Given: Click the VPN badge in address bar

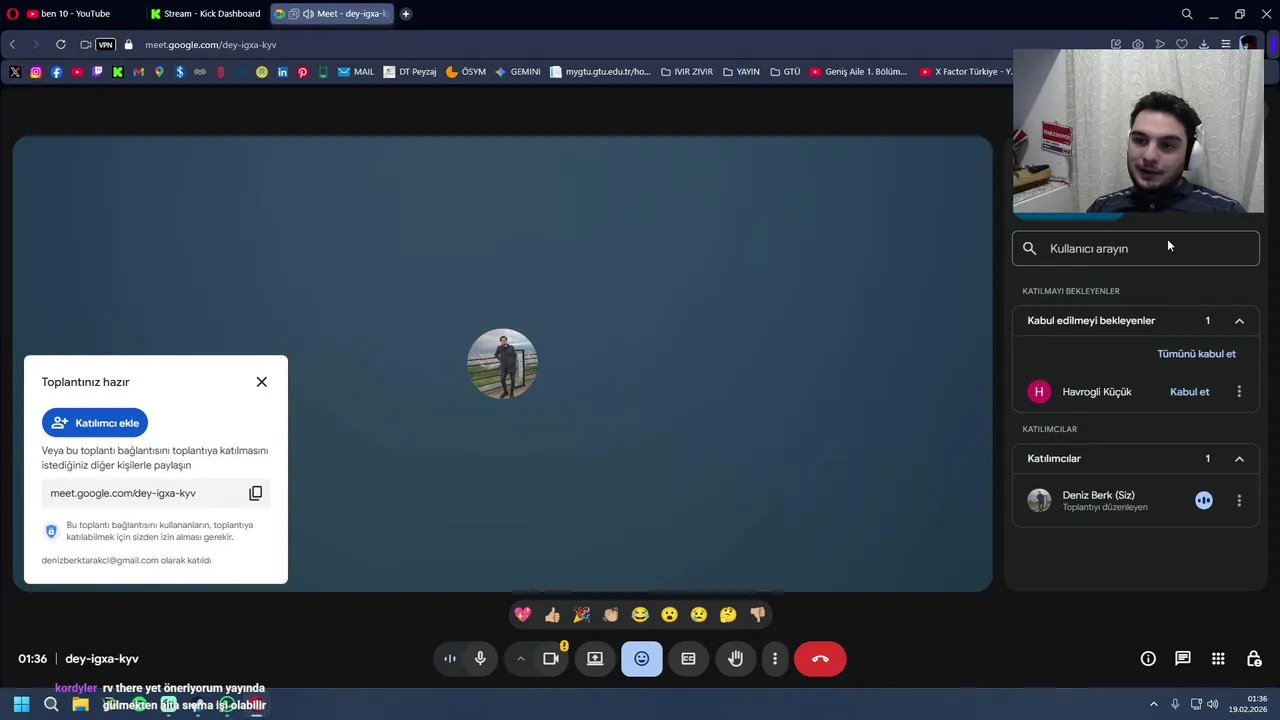Looking at the screenshot, I should (x=105, y=45).
